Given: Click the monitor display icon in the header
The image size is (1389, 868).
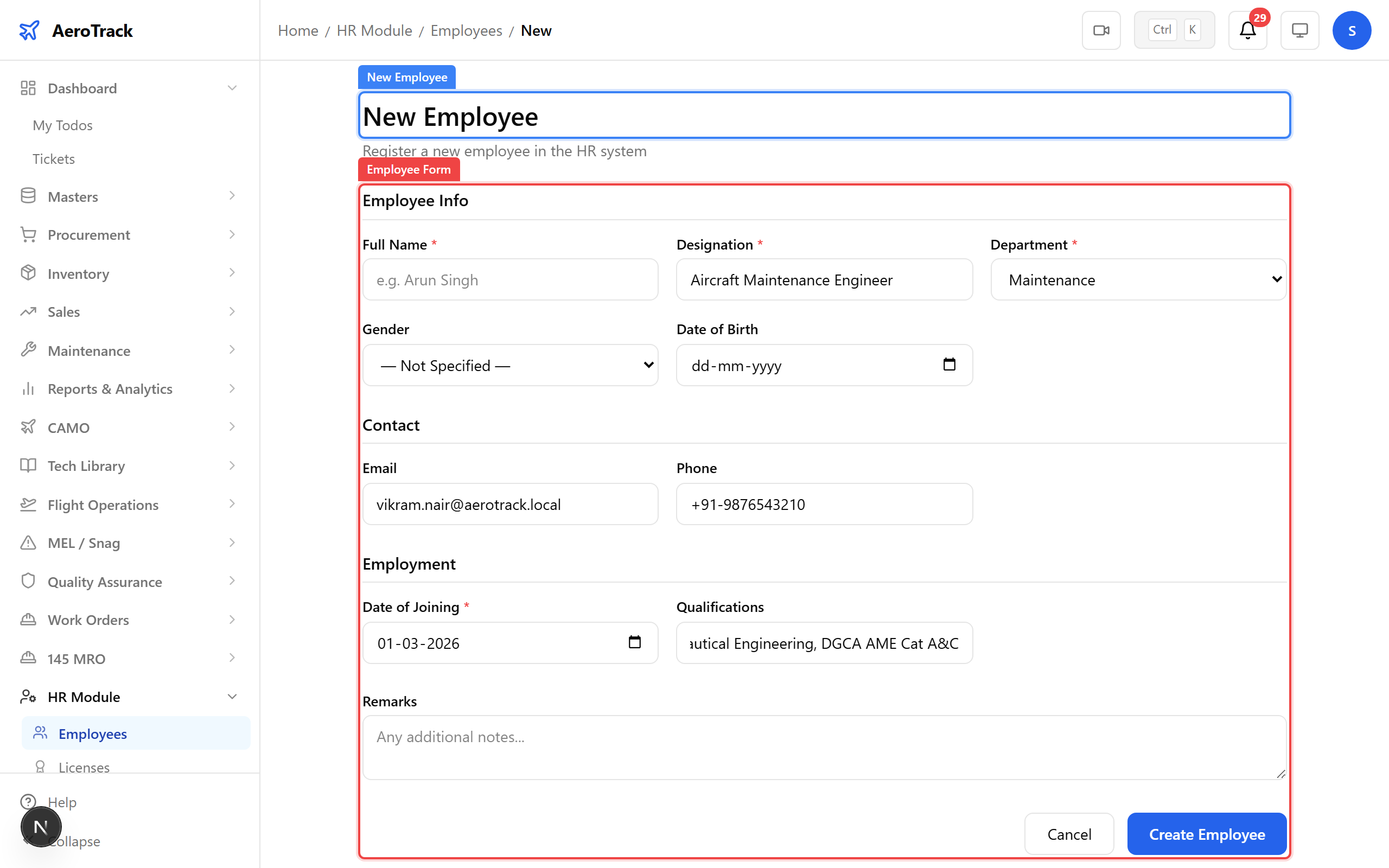Looking at the screenshot, I should 1299,30.
